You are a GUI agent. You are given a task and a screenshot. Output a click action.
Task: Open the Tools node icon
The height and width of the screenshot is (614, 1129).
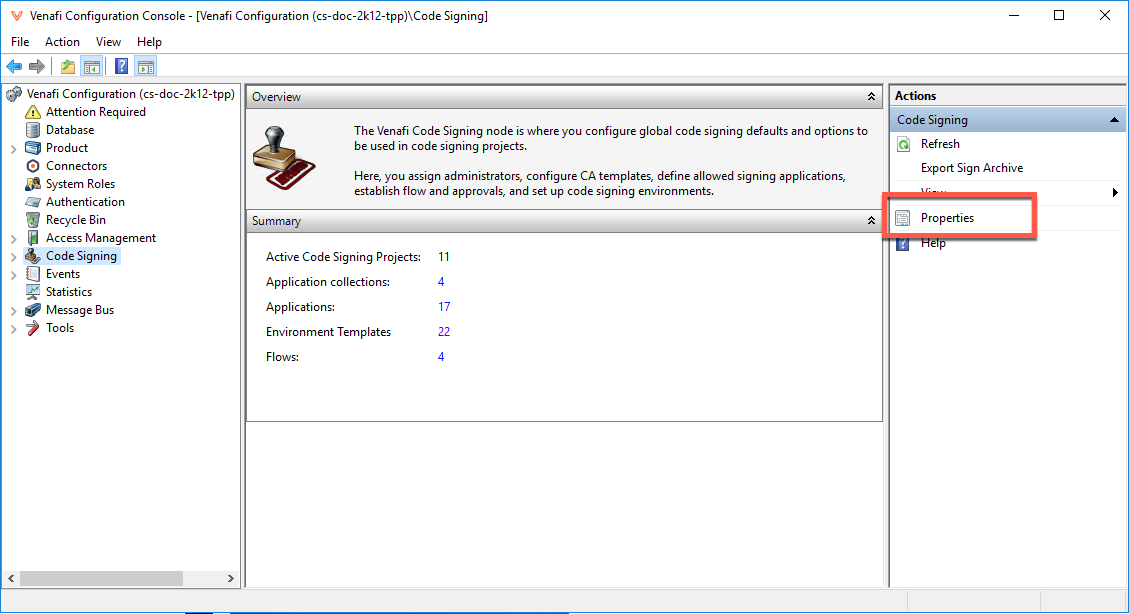coord(32,328)
